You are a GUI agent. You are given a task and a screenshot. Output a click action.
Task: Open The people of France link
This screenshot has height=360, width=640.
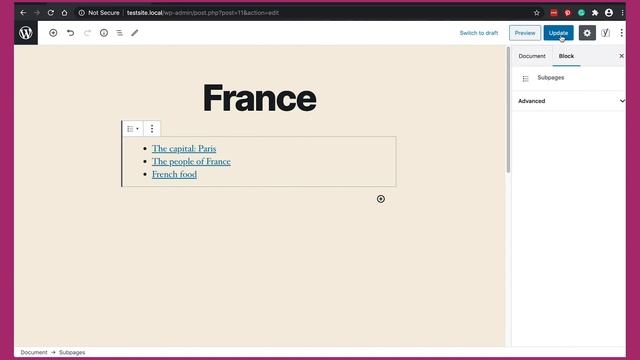191,162
